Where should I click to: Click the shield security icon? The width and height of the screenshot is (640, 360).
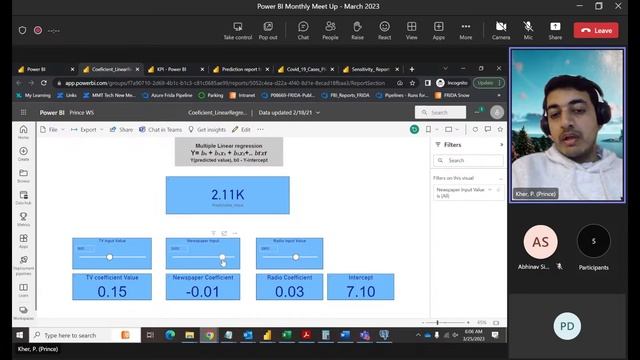coord(22,30)
